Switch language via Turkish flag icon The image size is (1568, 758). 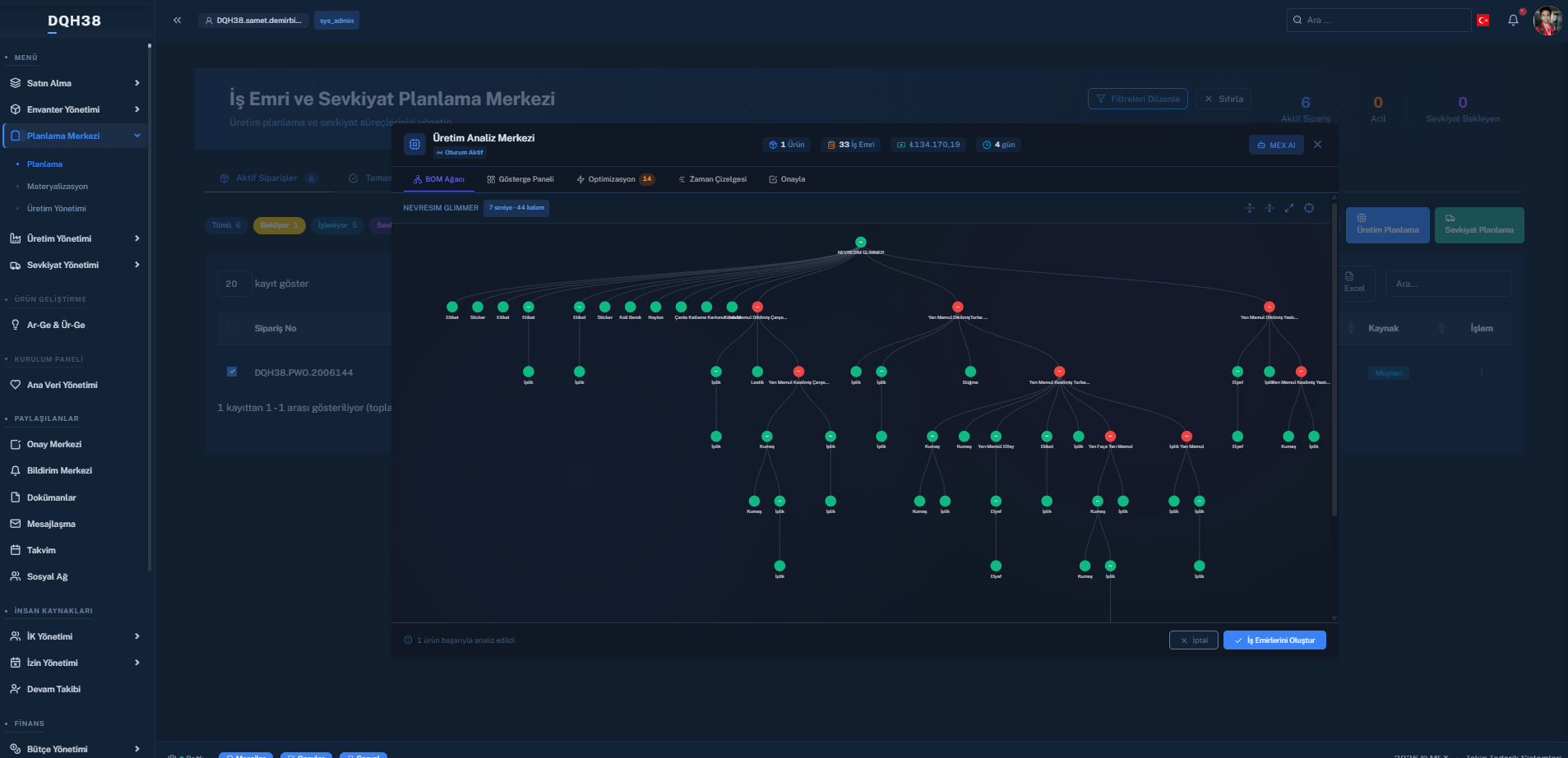1483,21
